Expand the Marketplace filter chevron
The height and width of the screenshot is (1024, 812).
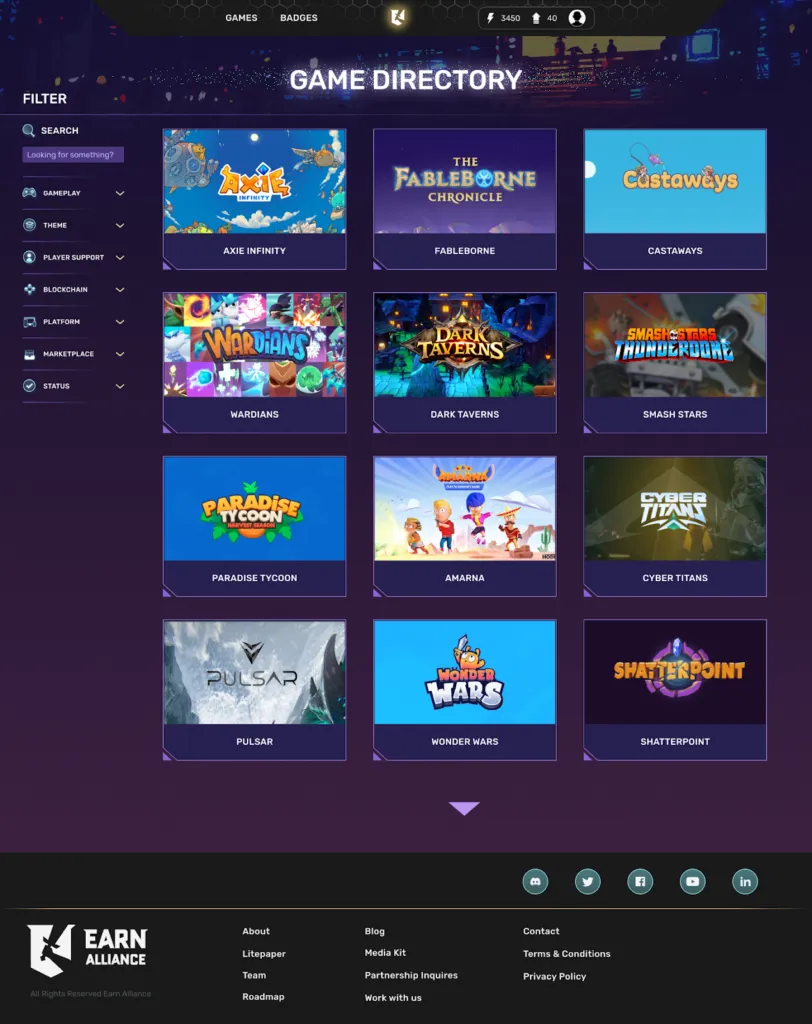click(x=120, y=354)
